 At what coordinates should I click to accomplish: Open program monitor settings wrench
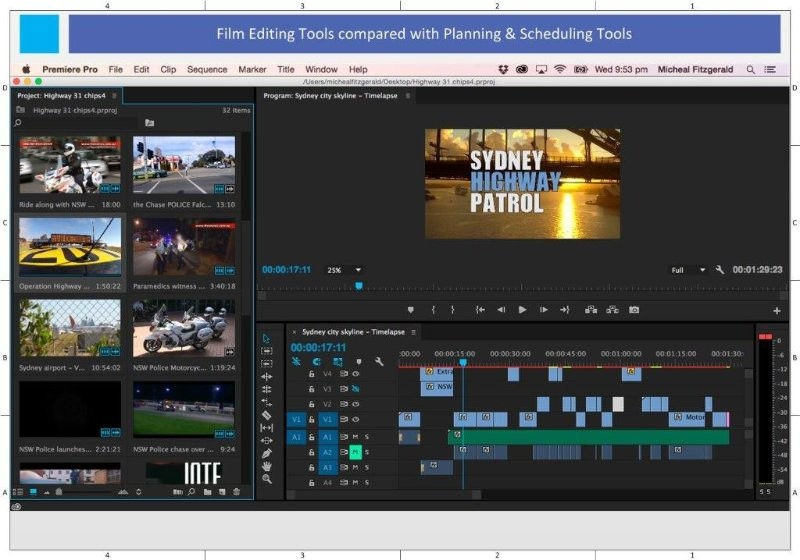click(x=719, y=270)
